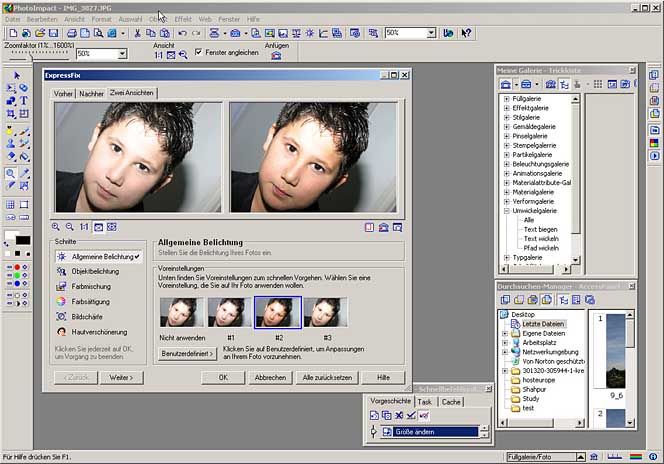The width and height of the screenshot is (664, 464).
Task: Click the Undo arrow in the main toolbar
Action: tap(181, 33)
